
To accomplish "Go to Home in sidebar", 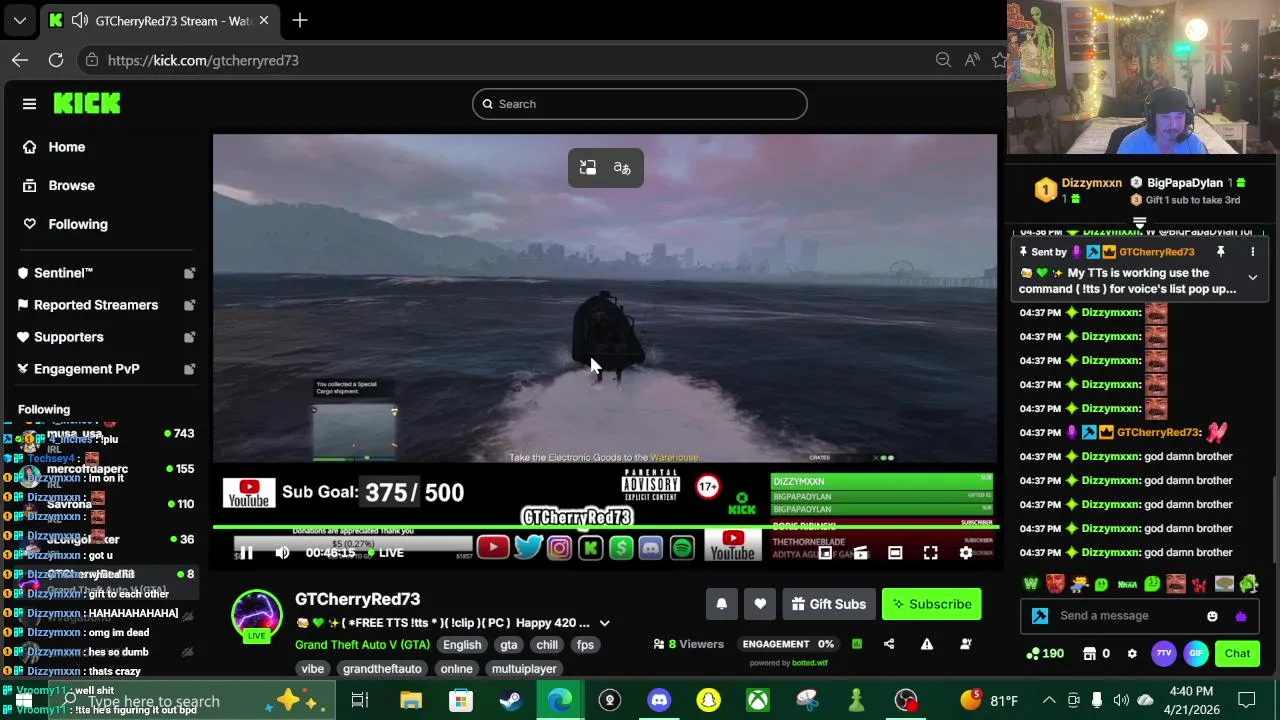I will tap(66, 147).
